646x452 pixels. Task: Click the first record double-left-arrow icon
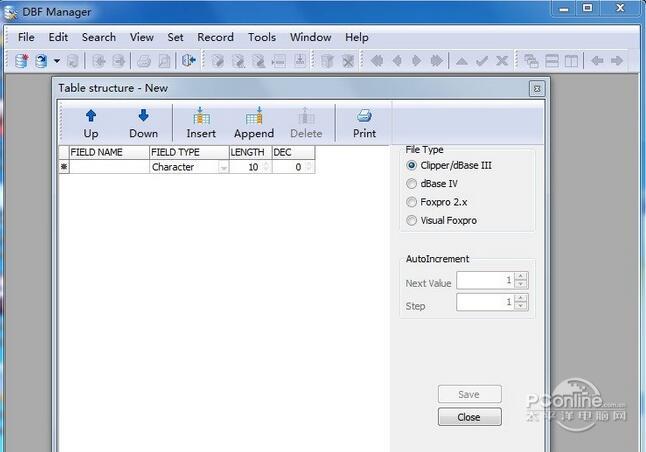tap(377, 61)
